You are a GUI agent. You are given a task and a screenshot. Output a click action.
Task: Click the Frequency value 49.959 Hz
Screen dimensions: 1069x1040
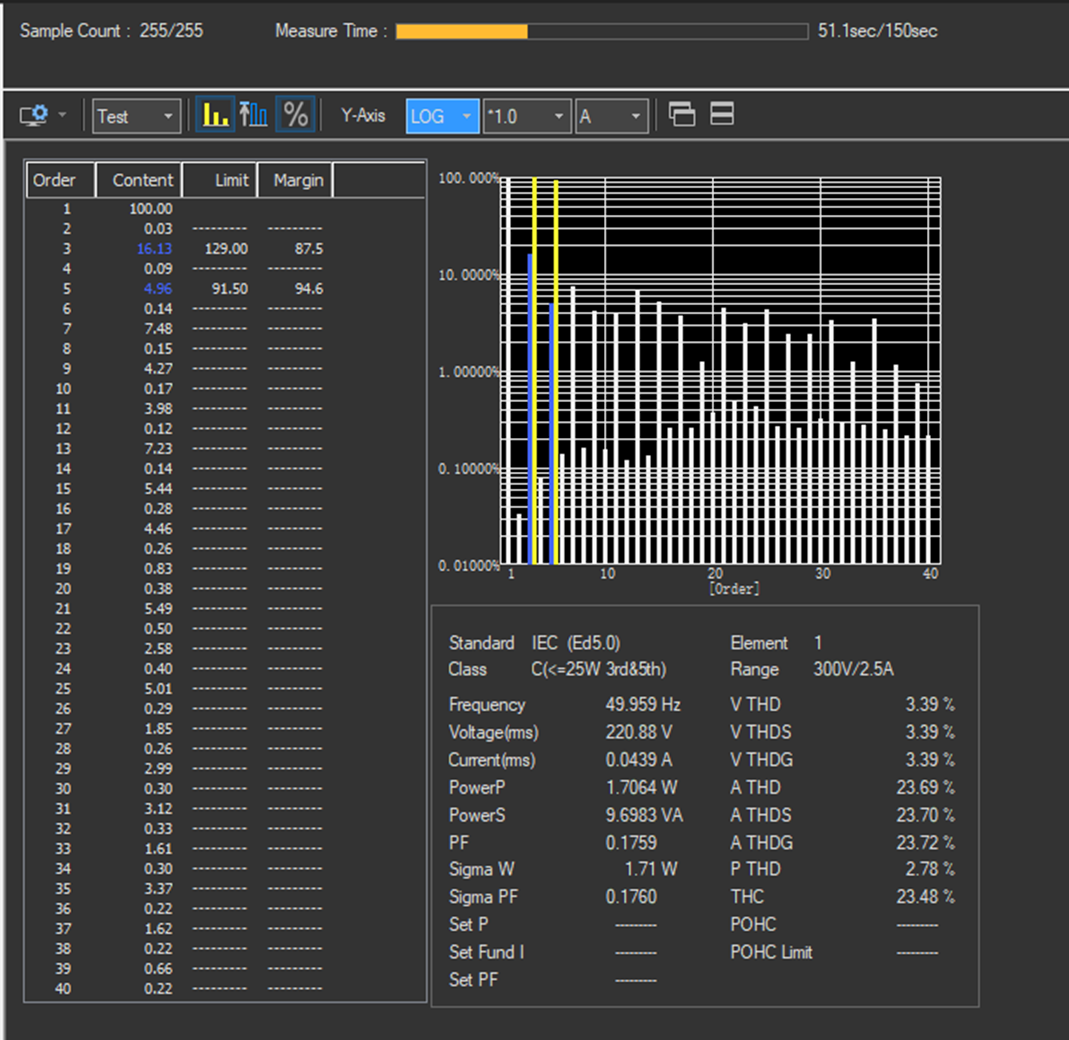point(643,704)
